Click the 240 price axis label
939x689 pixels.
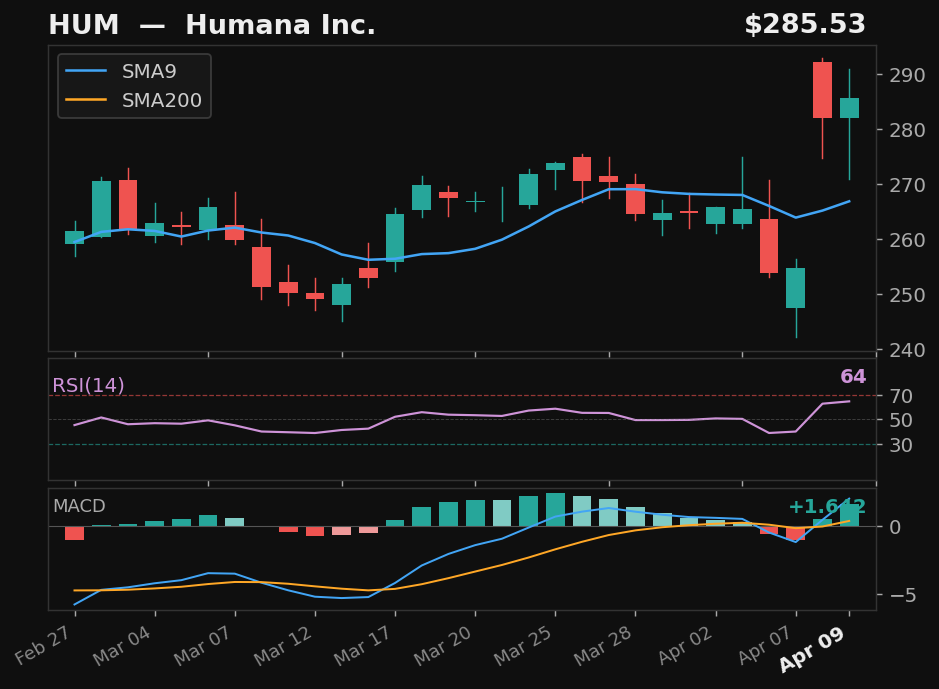click(907, 350)
